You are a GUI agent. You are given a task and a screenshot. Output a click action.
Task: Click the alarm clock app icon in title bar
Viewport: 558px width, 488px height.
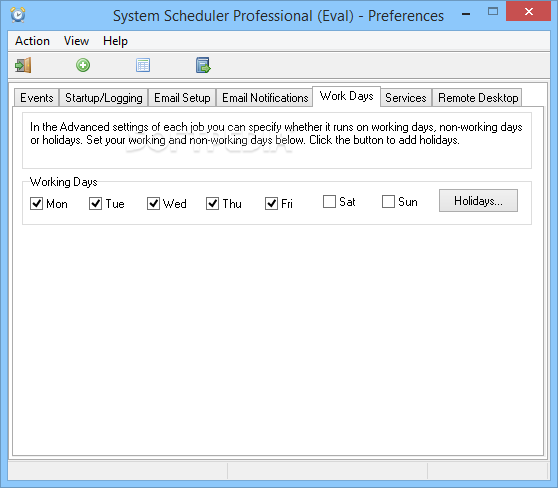point(18,15)
